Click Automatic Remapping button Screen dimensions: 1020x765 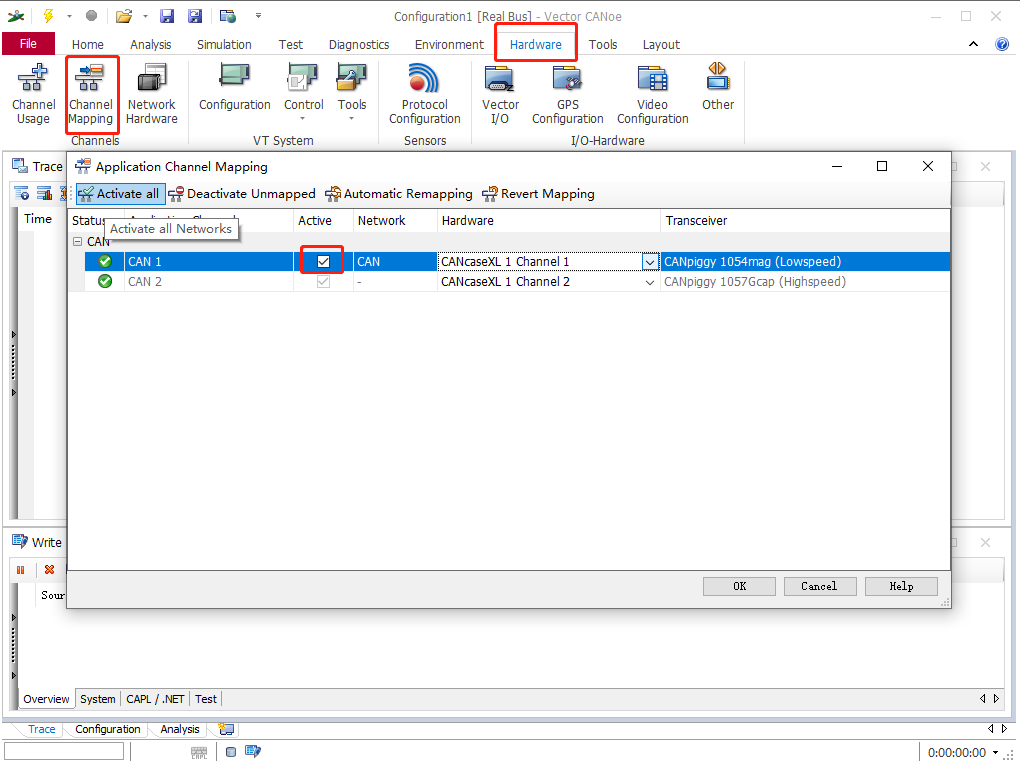(x=399, y=194)
